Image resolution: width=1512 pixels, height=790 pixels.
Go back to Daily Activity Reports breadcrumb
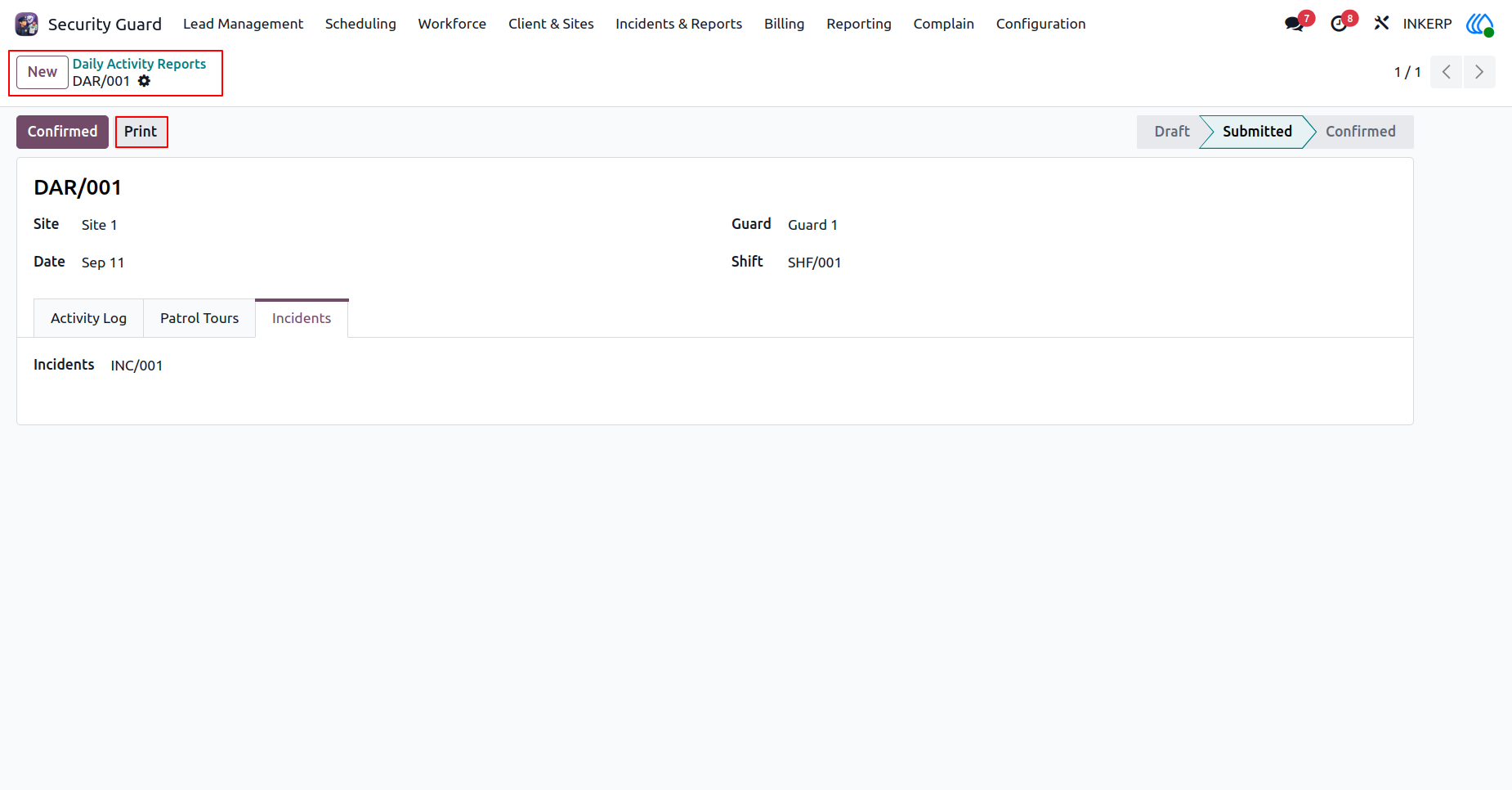pos(139,64)
